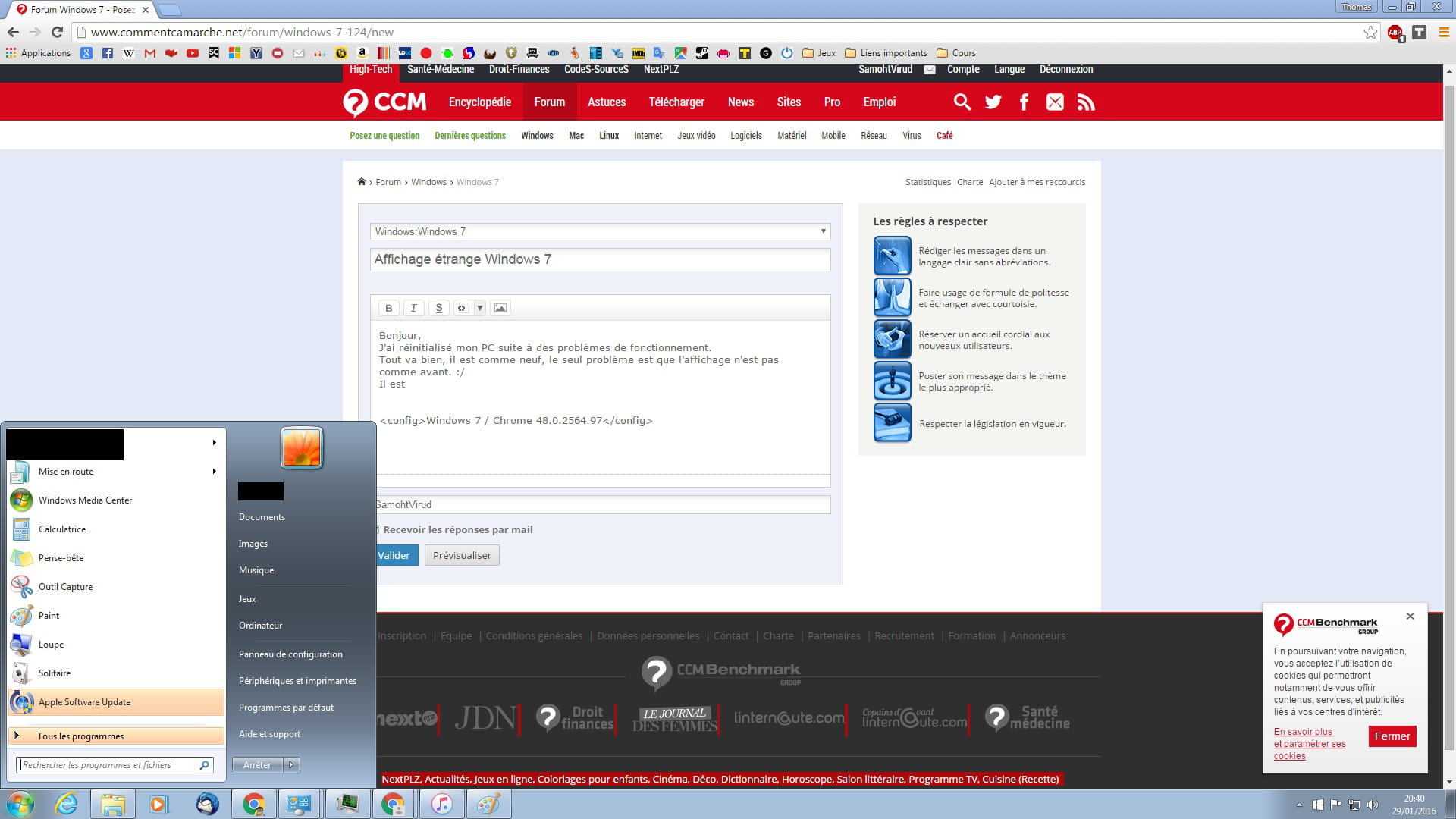Click the browser address bar
Viewport: 1456px width, 819px height.
724,32
